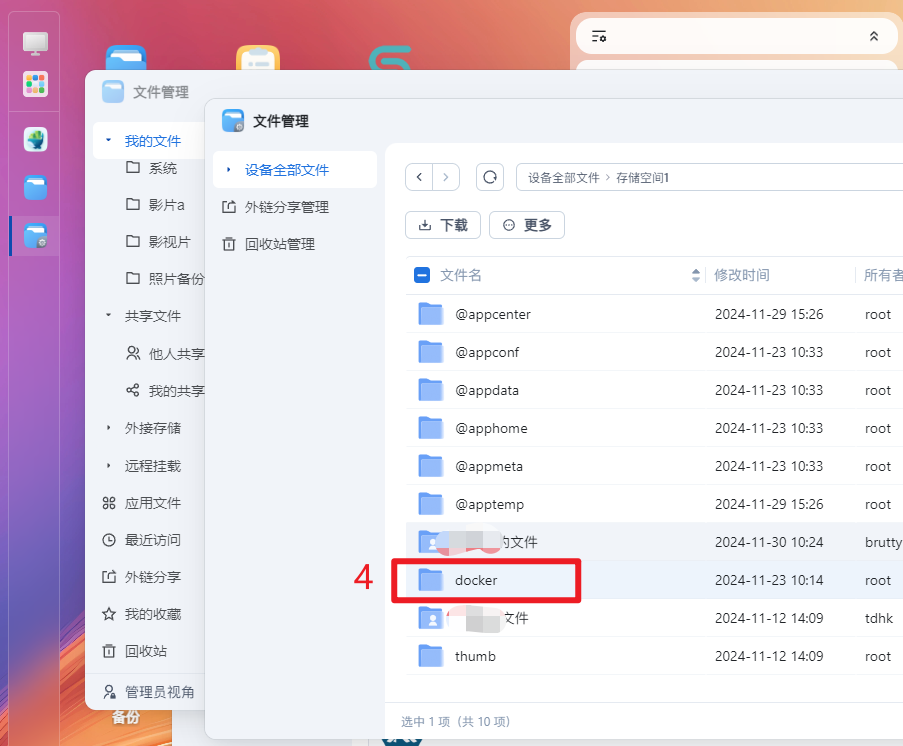Viewport: 903px width, 746px height.
Task: Select the thumb folder icon
Action: point(430,656)
